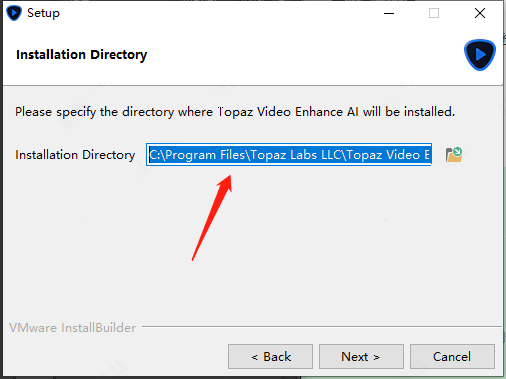The width and height of the screenshot is (506, 379).
Task: Click the 'Setup' window title text
Action: tap(43, 13)
